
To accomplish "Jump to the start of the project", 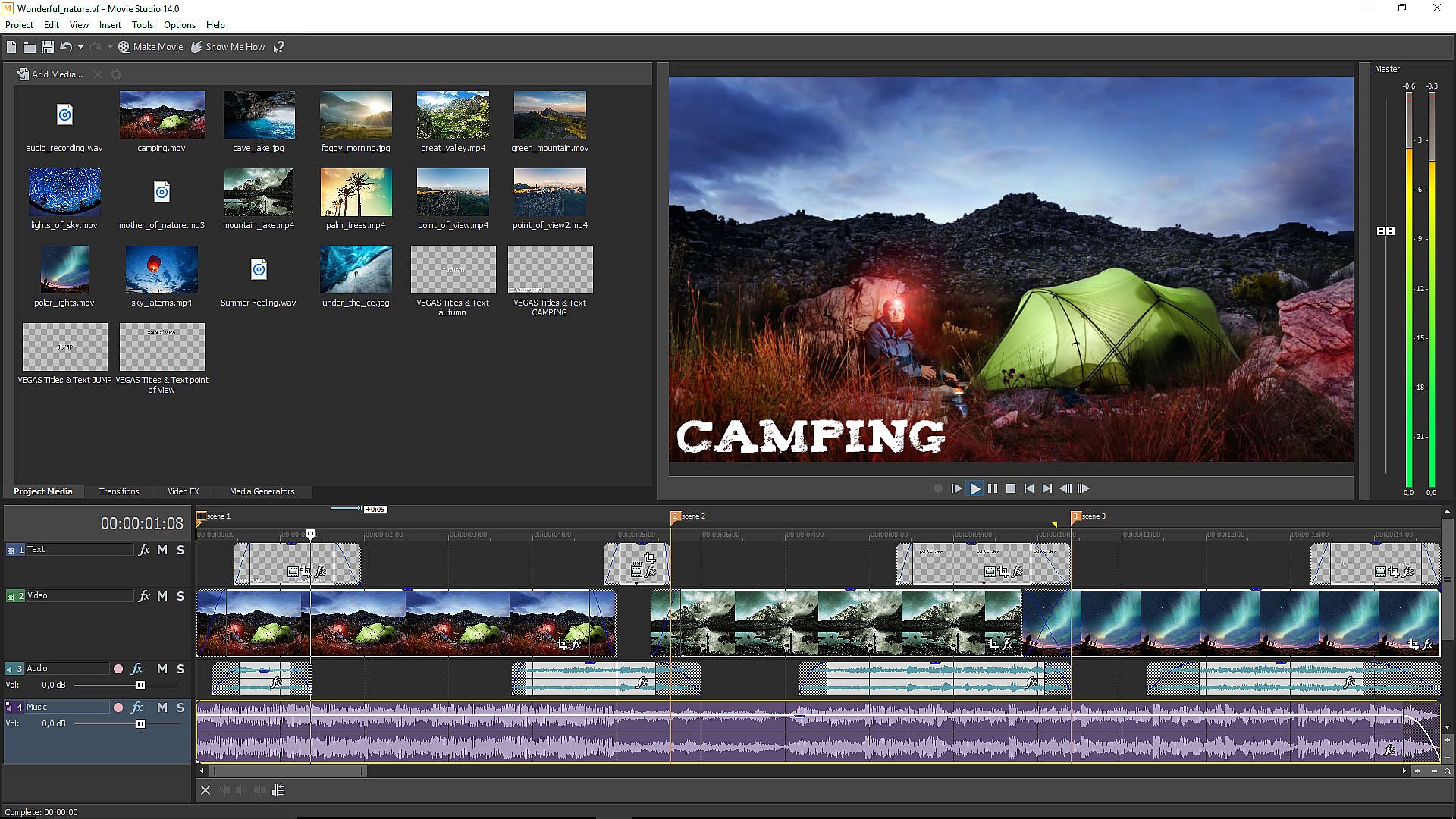I will coord(1028,489).
